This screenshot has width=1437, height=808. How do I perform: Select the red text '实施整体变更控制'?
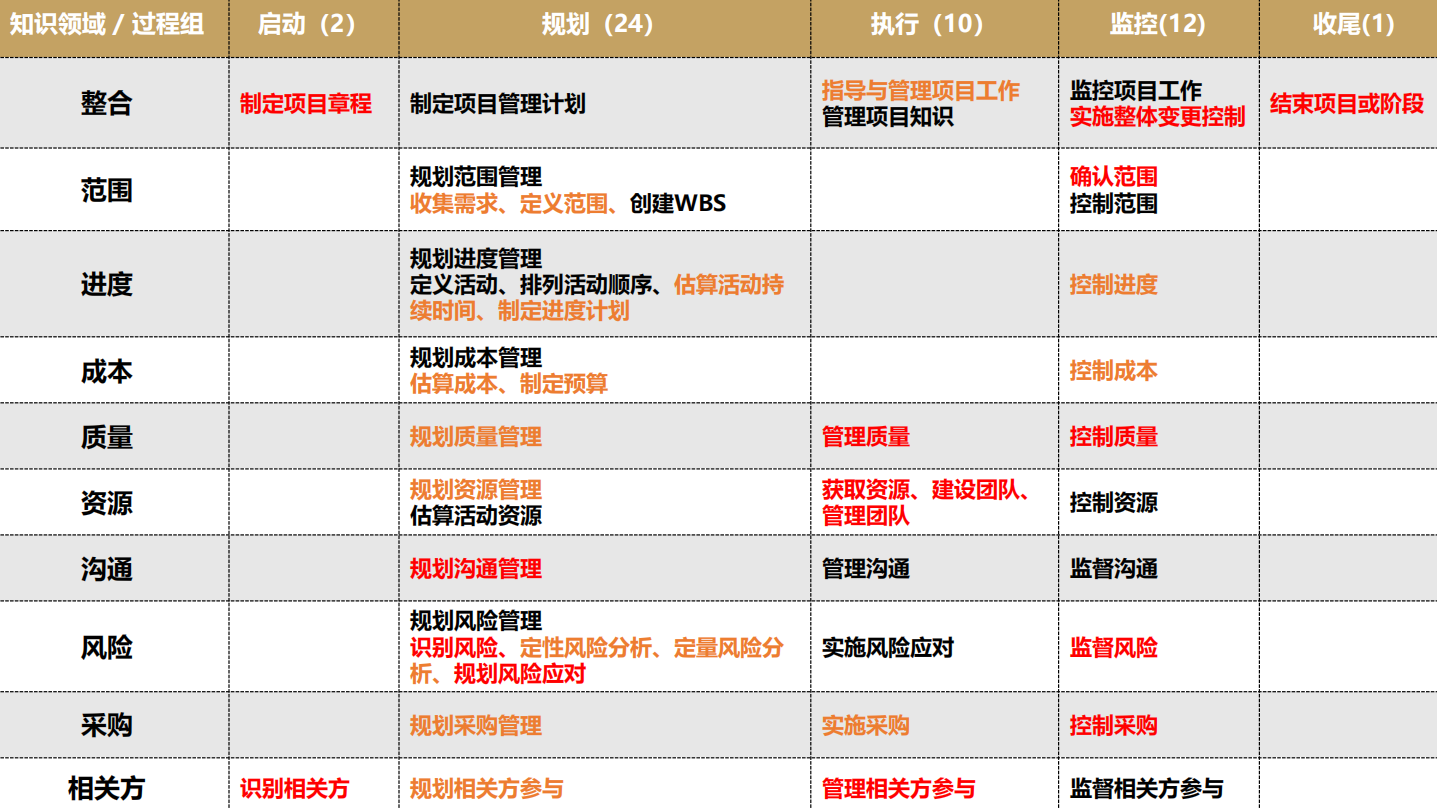coord(1157,117)
